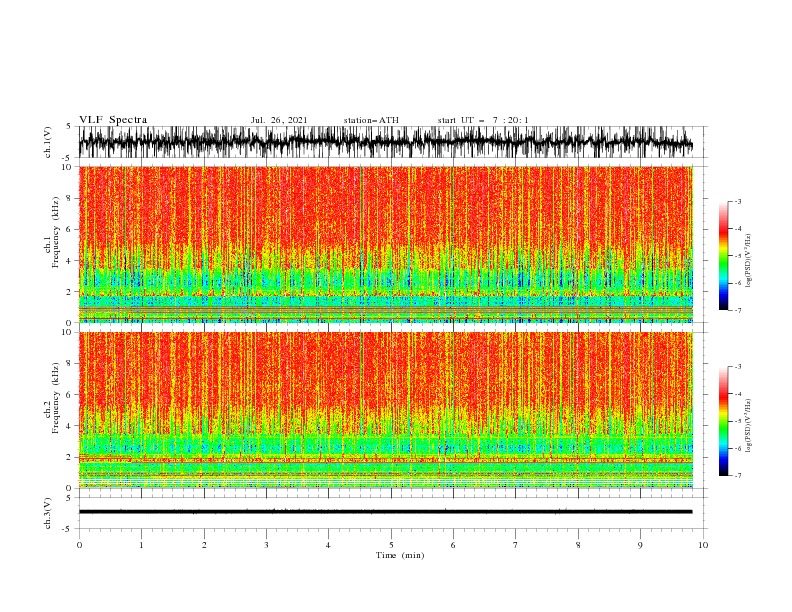Click the "VLF Spectra" plot title
This screenshot has height=612, width=792.
(x=113, y=120)
